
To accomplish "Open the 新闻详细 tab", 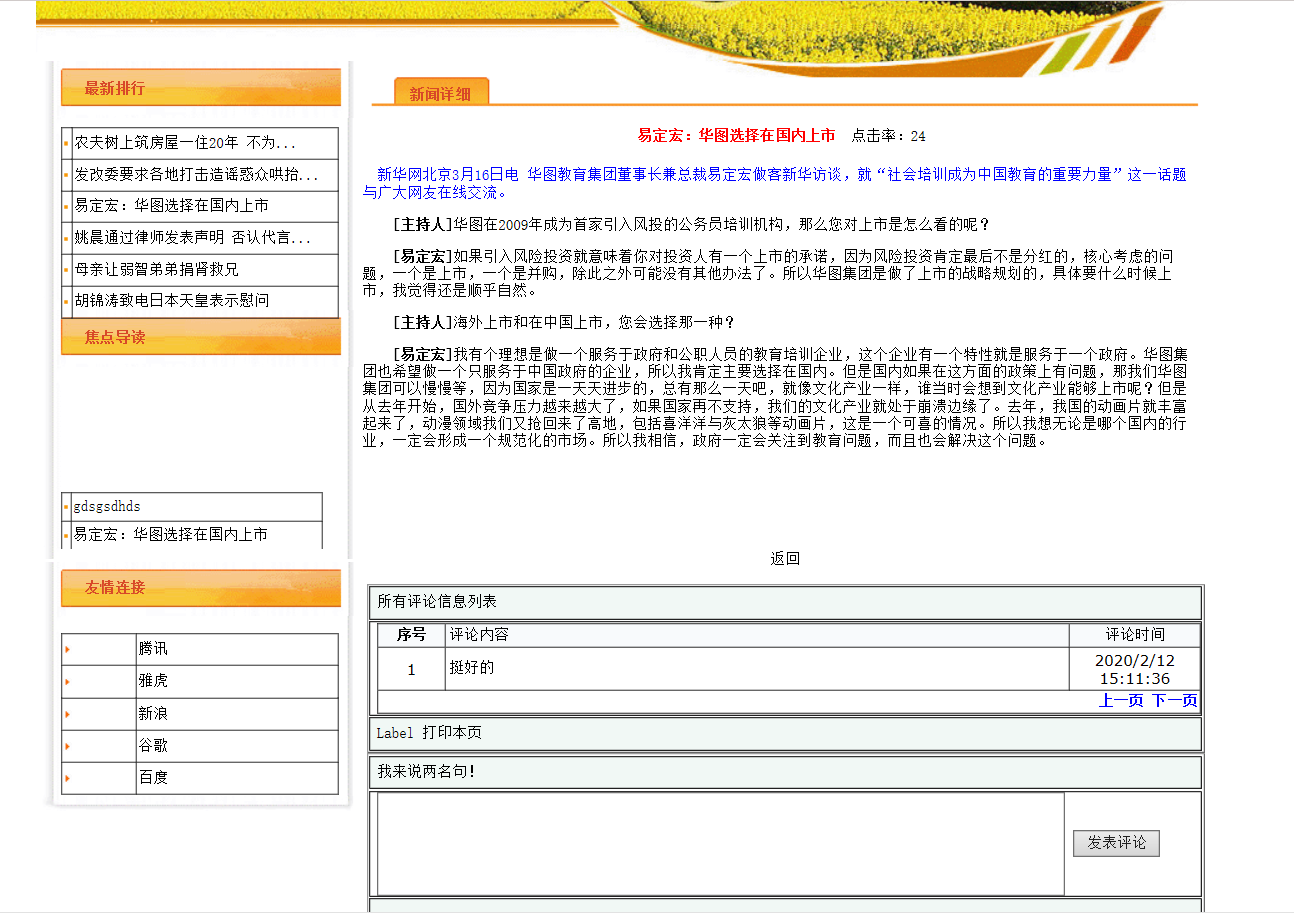I will tap(440, 94).
